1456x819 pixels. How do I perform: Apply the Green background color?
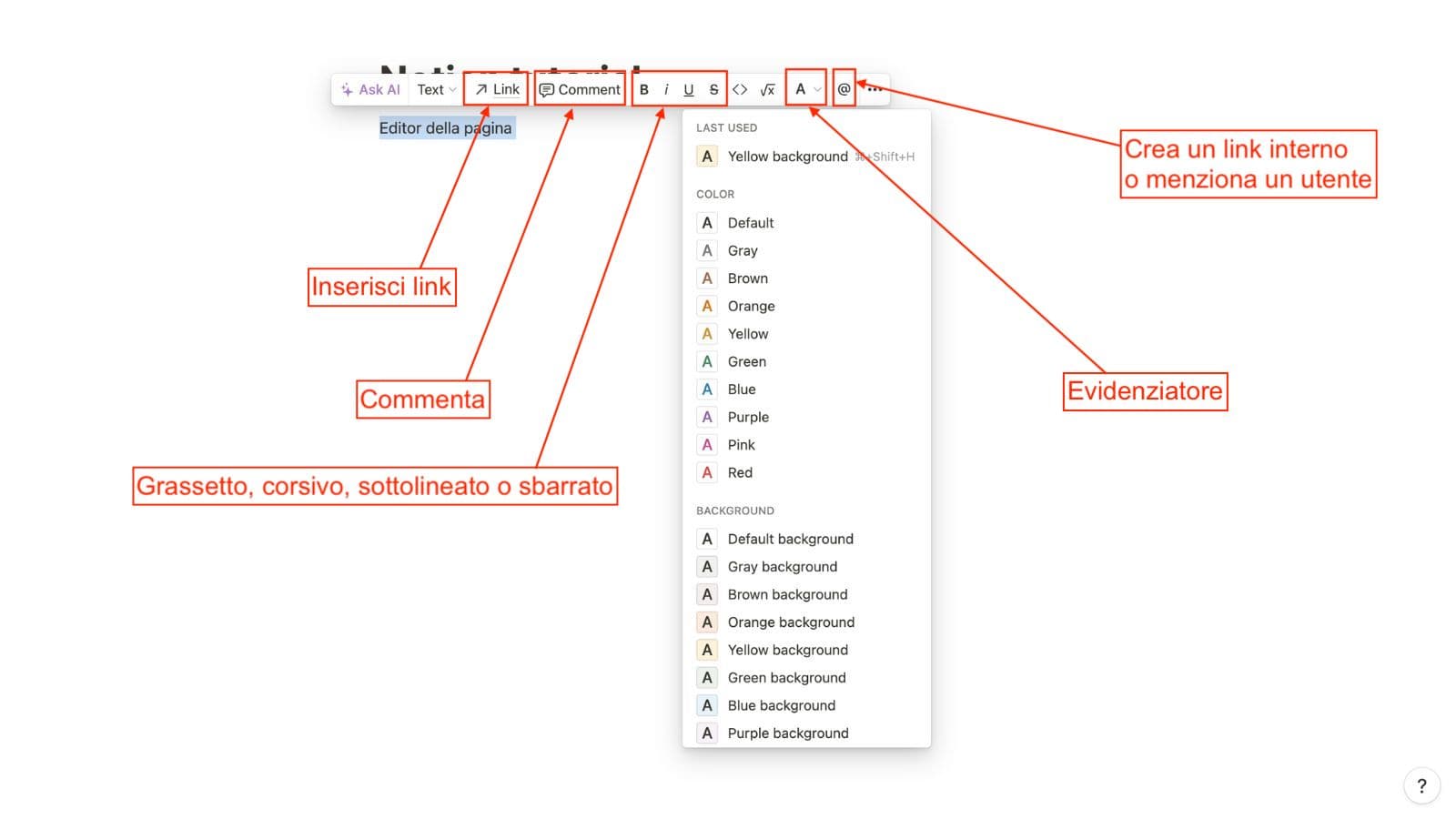786,677
